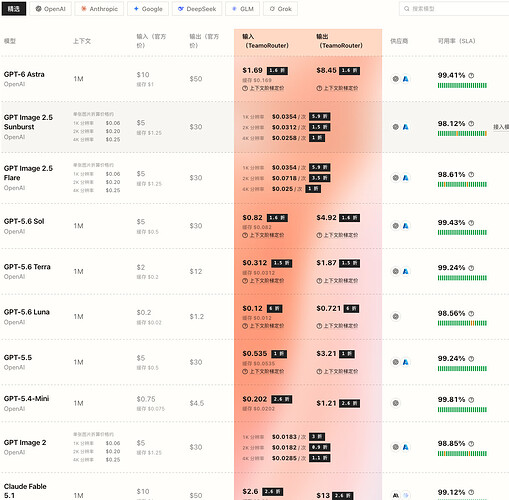Click info icon next to 98.85% availability
Image resolution: width=509 pixels, height=500 pixels.
tap(471, 444)
